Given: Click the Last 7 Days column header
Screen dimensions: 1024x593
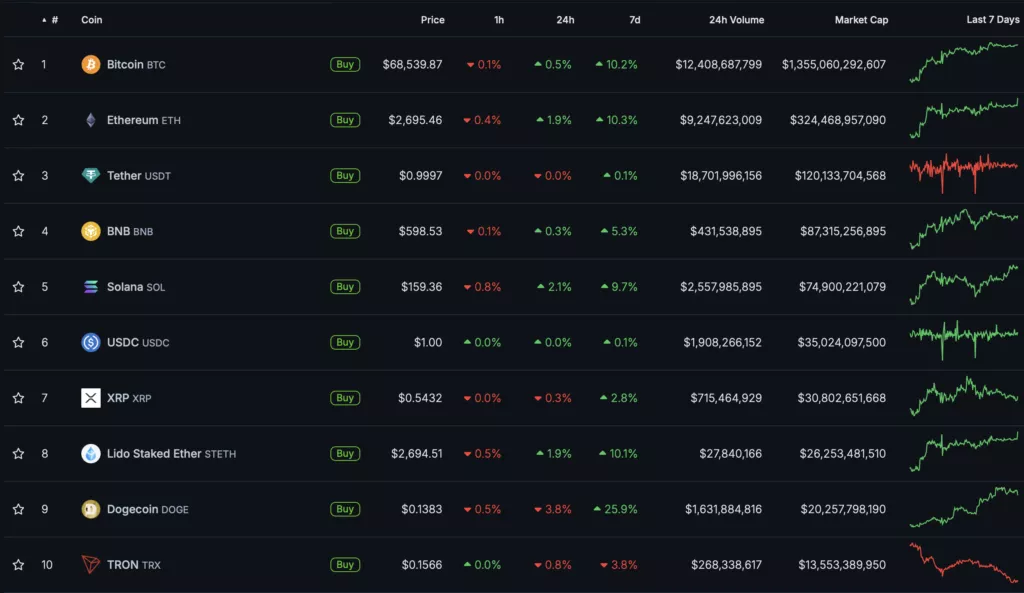Looking at the screenshot, I should (x=993, y=20).
